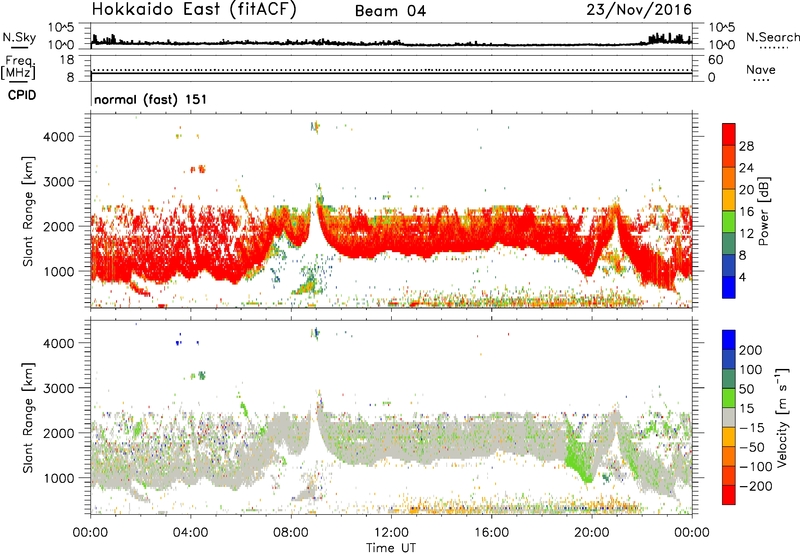Click the 'Power [dB]' colorbar label
This screenshot has width=800, height=554.
pyautogui.click(x=764, y=211)
